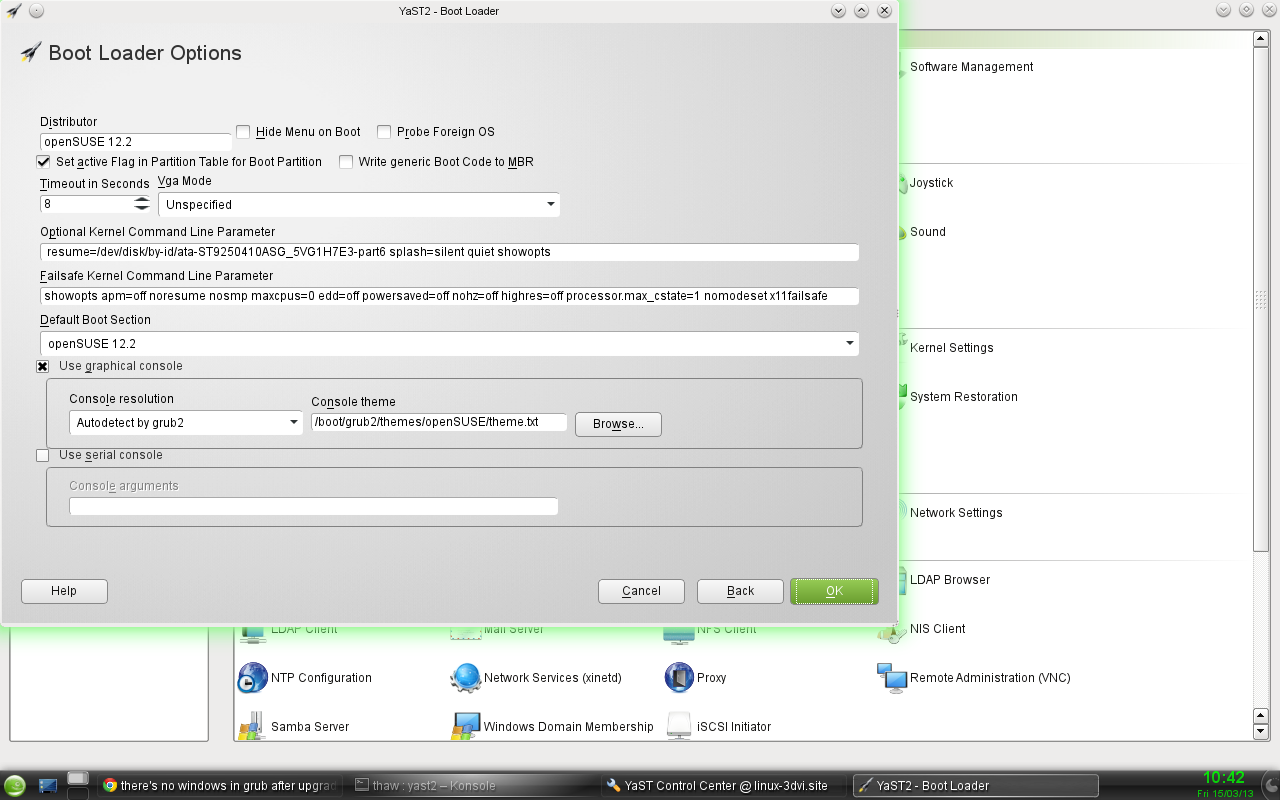Click Browse... for console theme

click(x=618, y=424)
